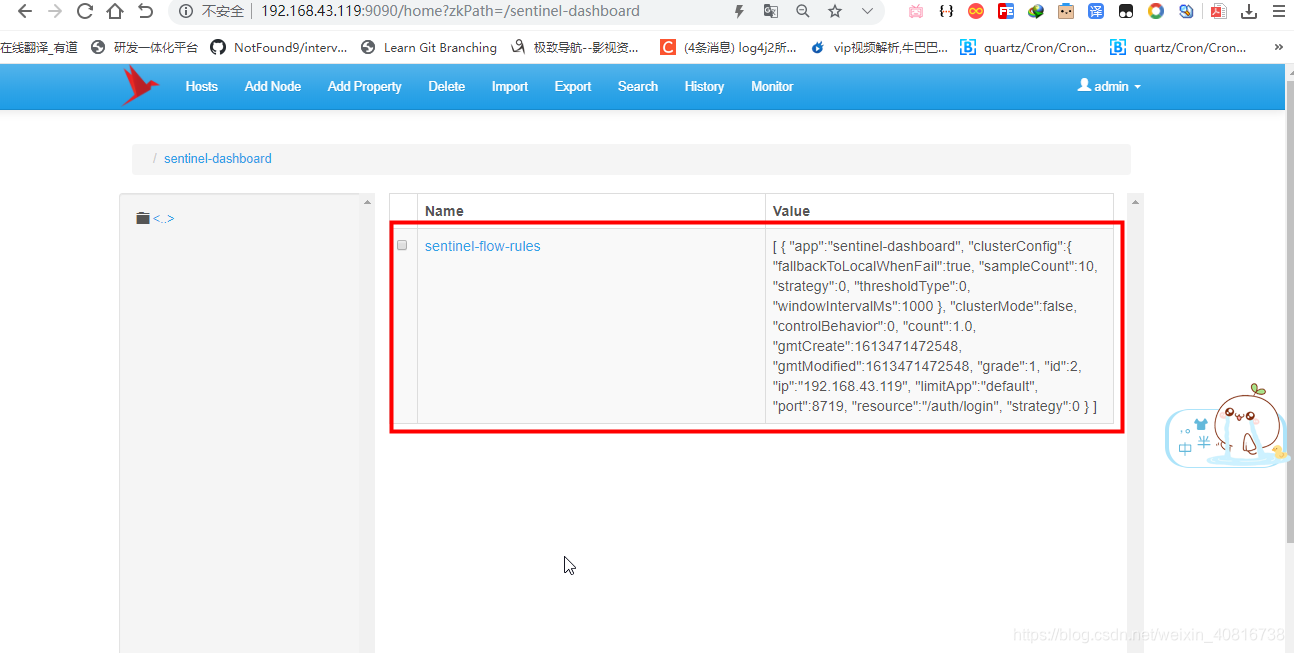Open the PDF extension icon
1294x653 pixels.
[1218, 11]
